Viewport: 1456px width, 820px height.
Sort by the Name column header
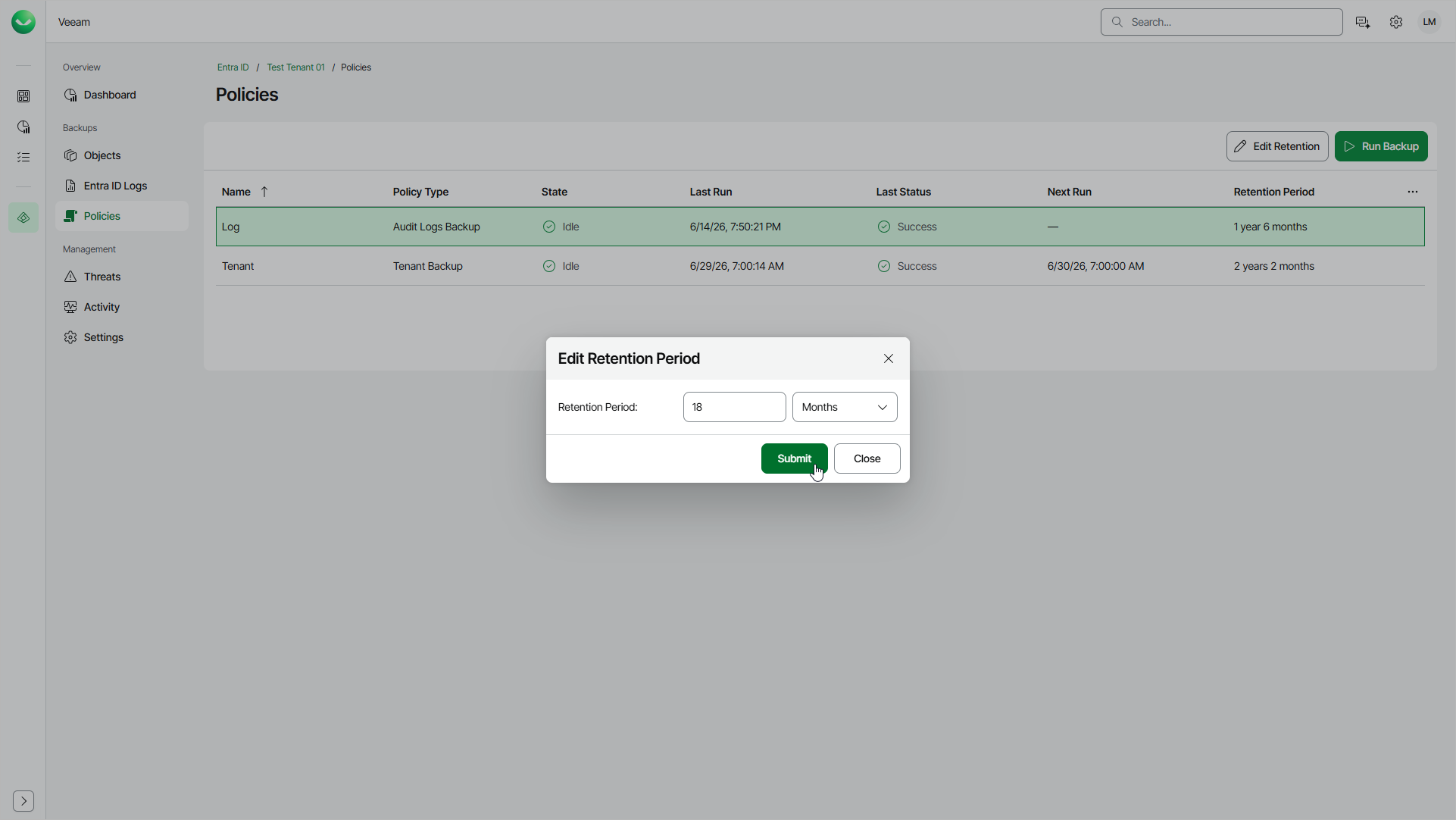(x=236, y=192)
